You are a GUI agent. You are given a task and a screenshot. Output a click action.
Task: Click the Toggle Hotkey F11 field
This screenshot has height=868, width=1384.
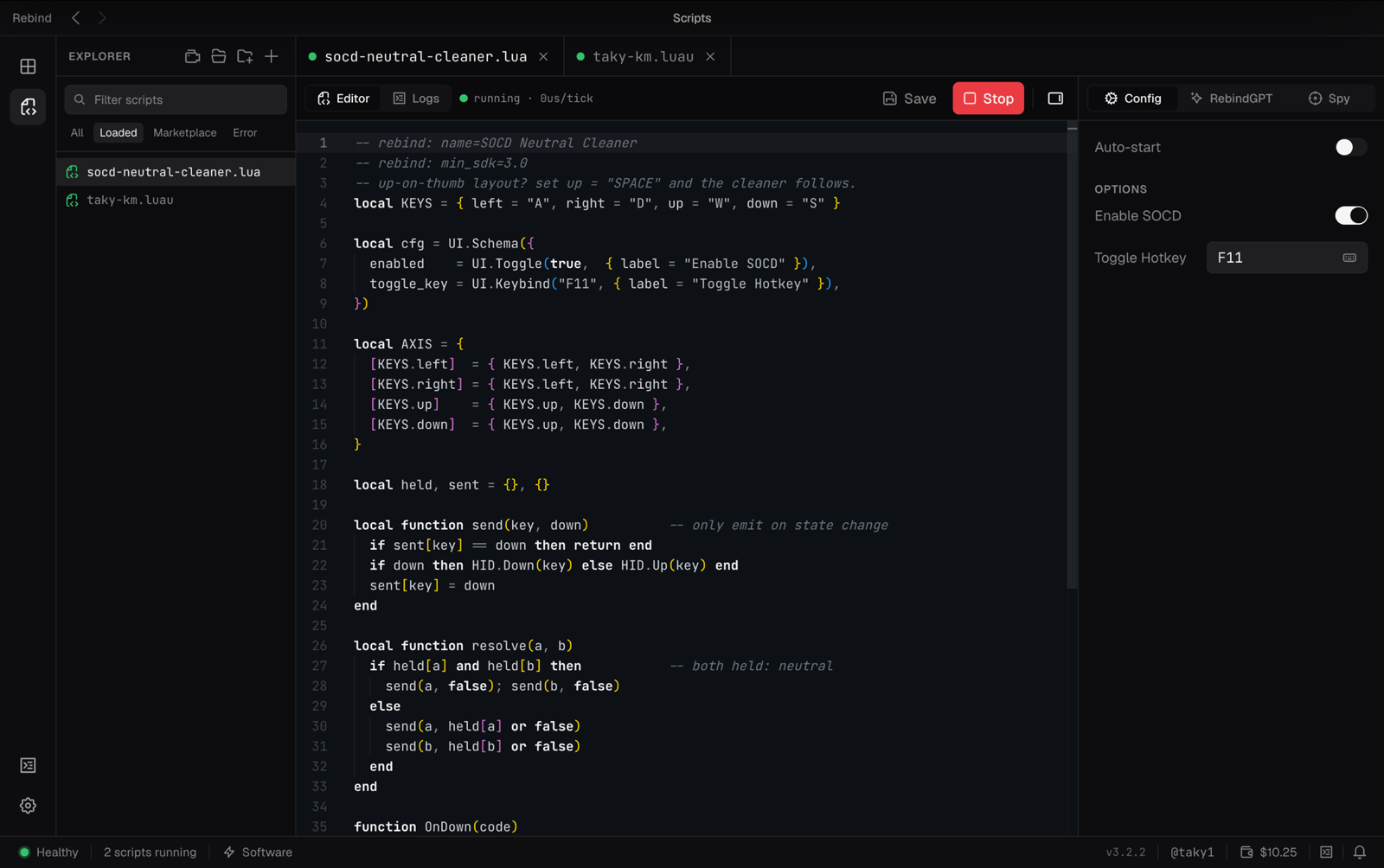pos(1286,258)
